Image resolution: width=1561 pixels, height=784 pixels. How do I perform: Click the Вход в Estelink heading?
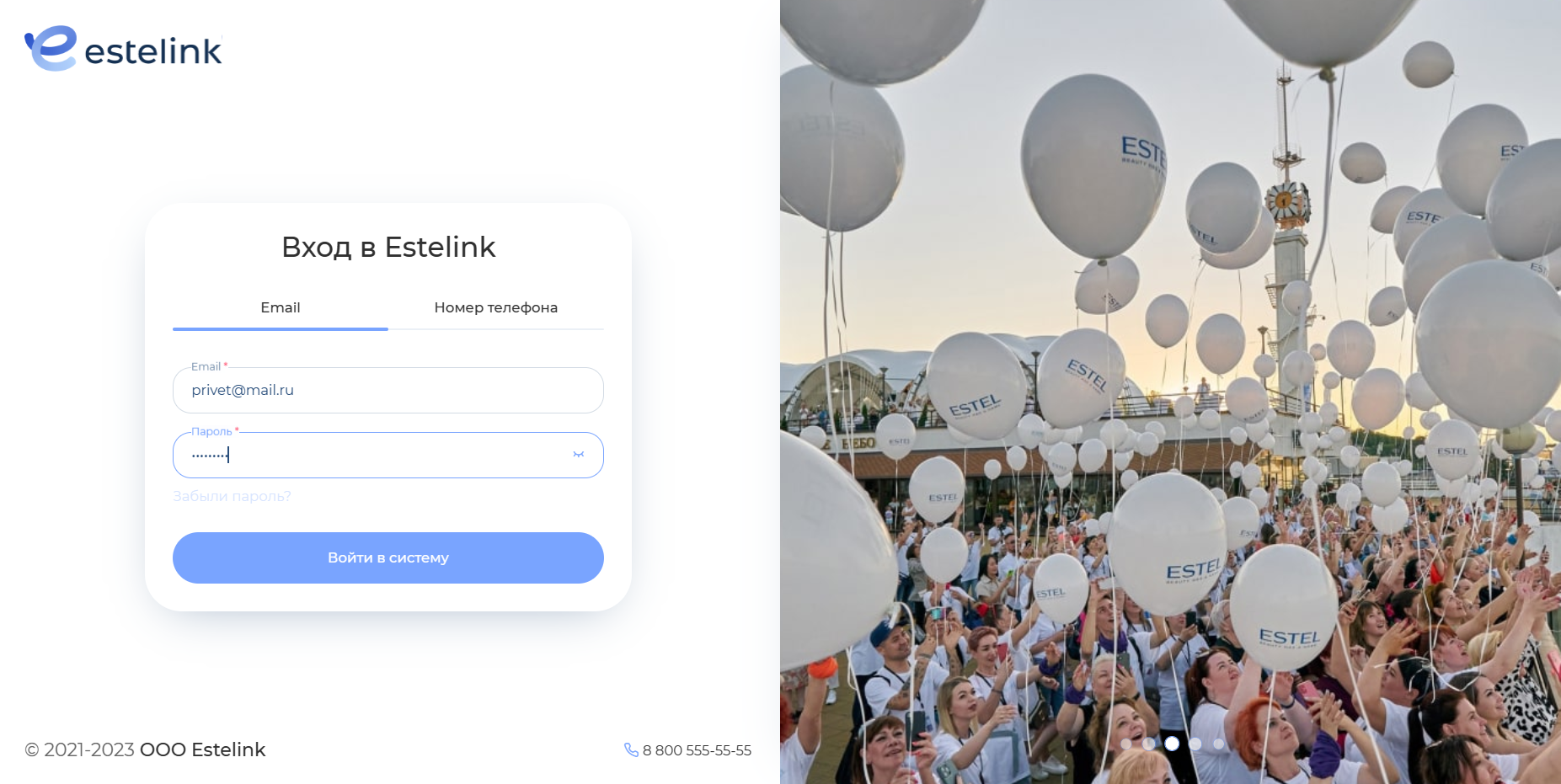[388, 247]
